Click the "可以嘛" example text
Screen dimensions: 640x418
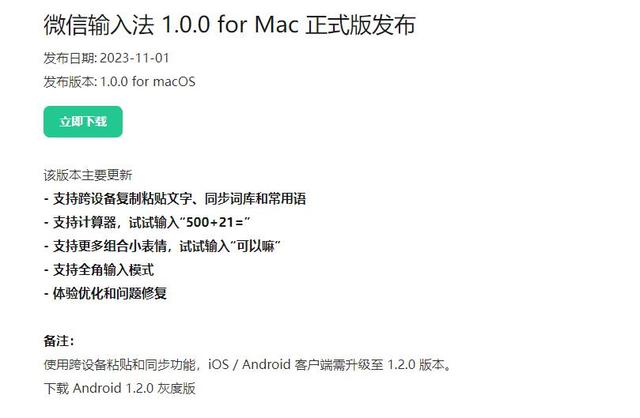pos(255,246)
